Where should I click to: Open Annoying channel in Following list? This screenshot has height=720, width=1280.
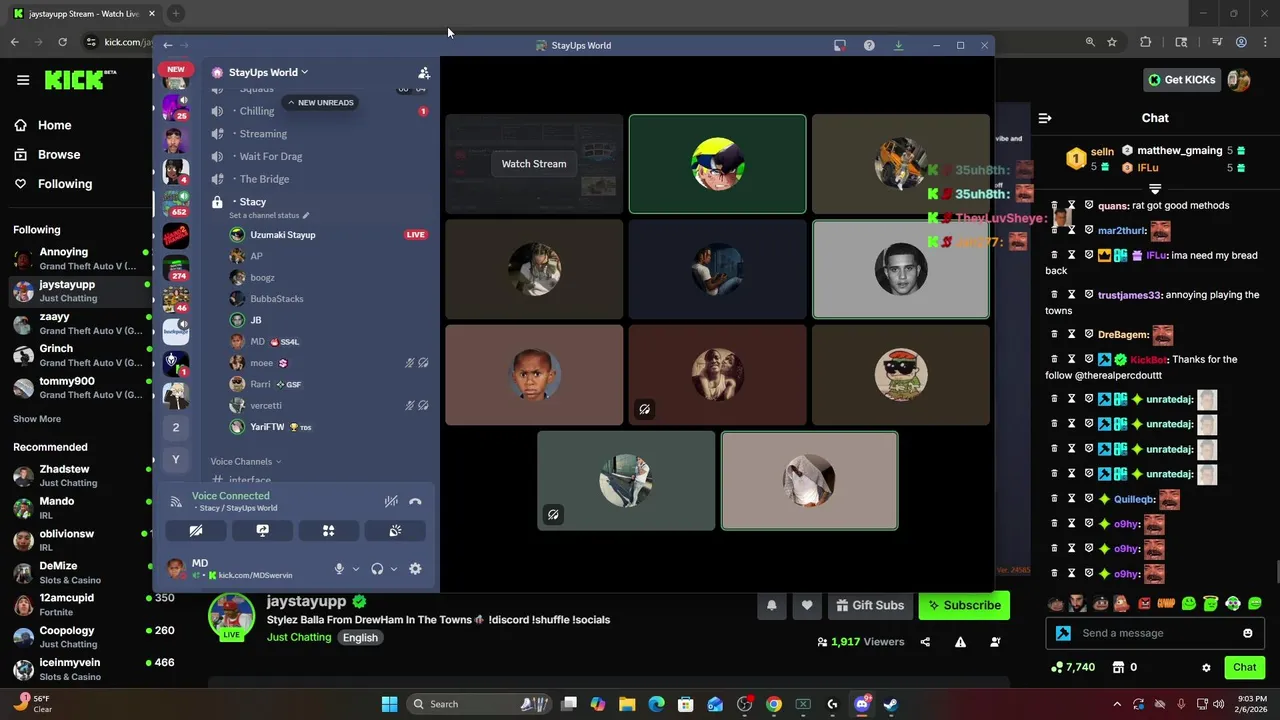79,259
